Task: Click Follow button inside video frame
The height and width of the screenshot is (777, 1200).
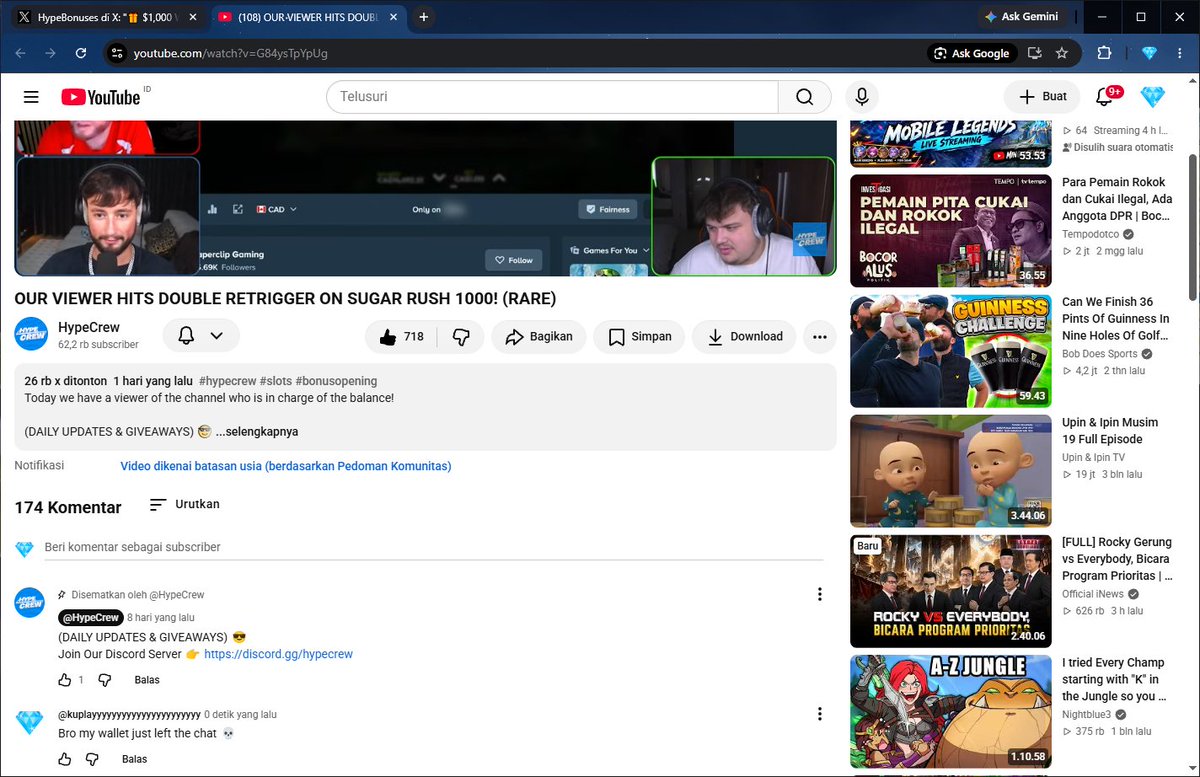Action: 514,260
